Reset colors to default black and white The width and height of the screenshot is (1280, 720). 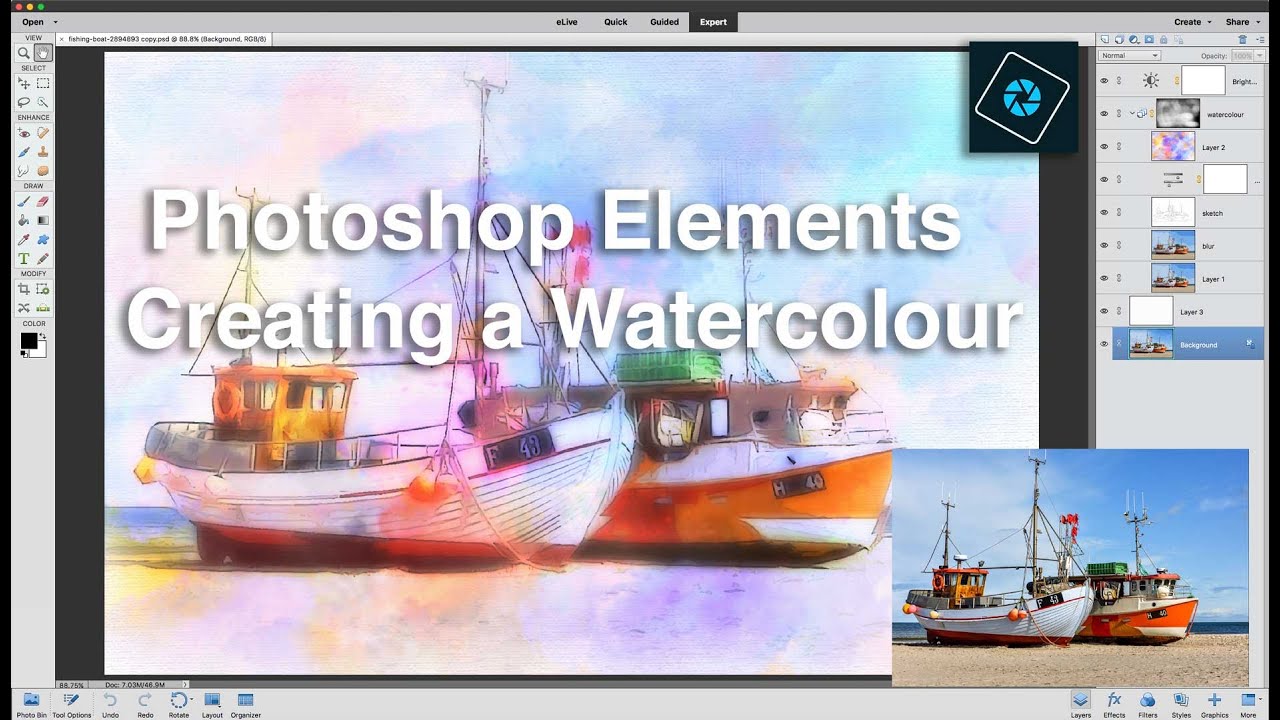click(x=24, y=354)
